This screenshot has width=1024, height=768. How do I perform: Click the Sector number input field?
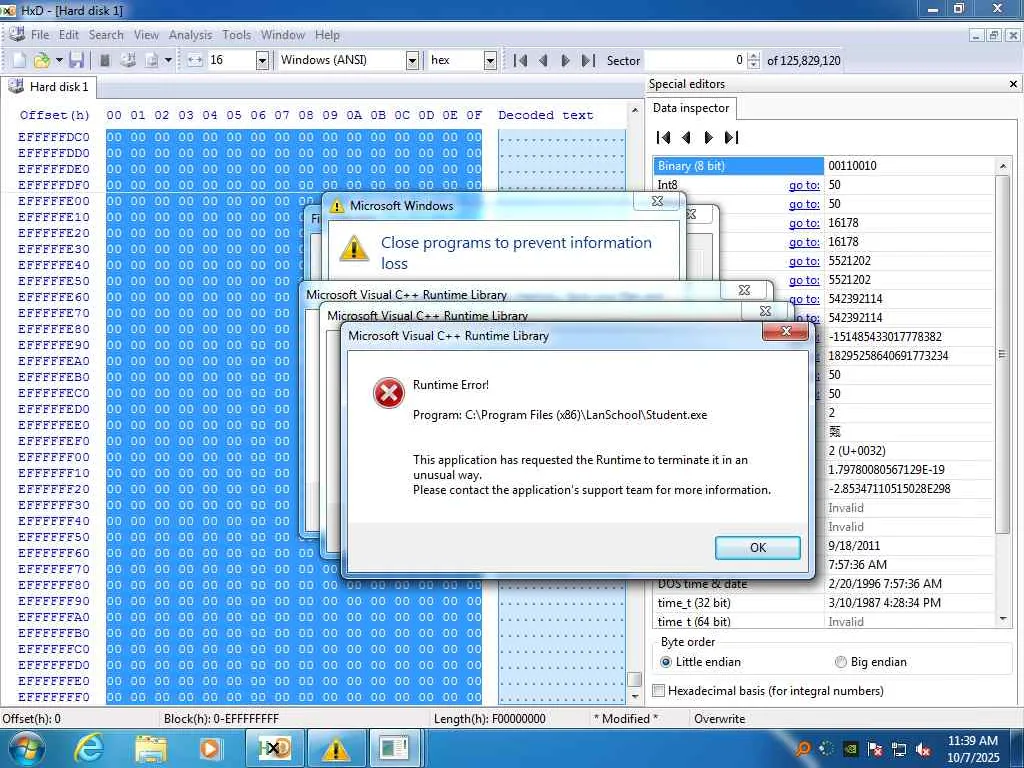coord(695,60)
